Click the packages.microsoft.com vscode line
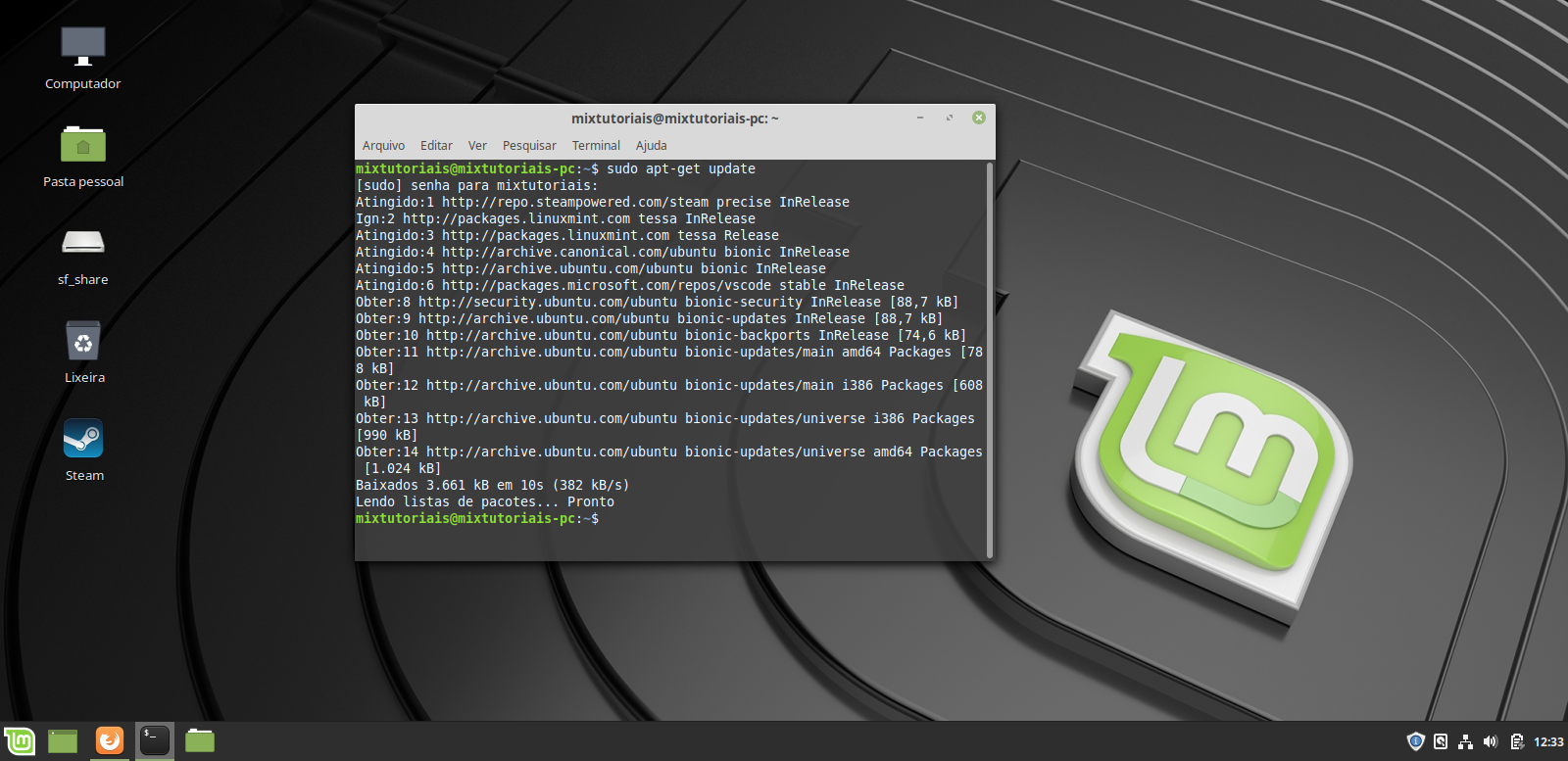Screen dimensions: 1568x761 pyautogui.click(x=630, y=285)
